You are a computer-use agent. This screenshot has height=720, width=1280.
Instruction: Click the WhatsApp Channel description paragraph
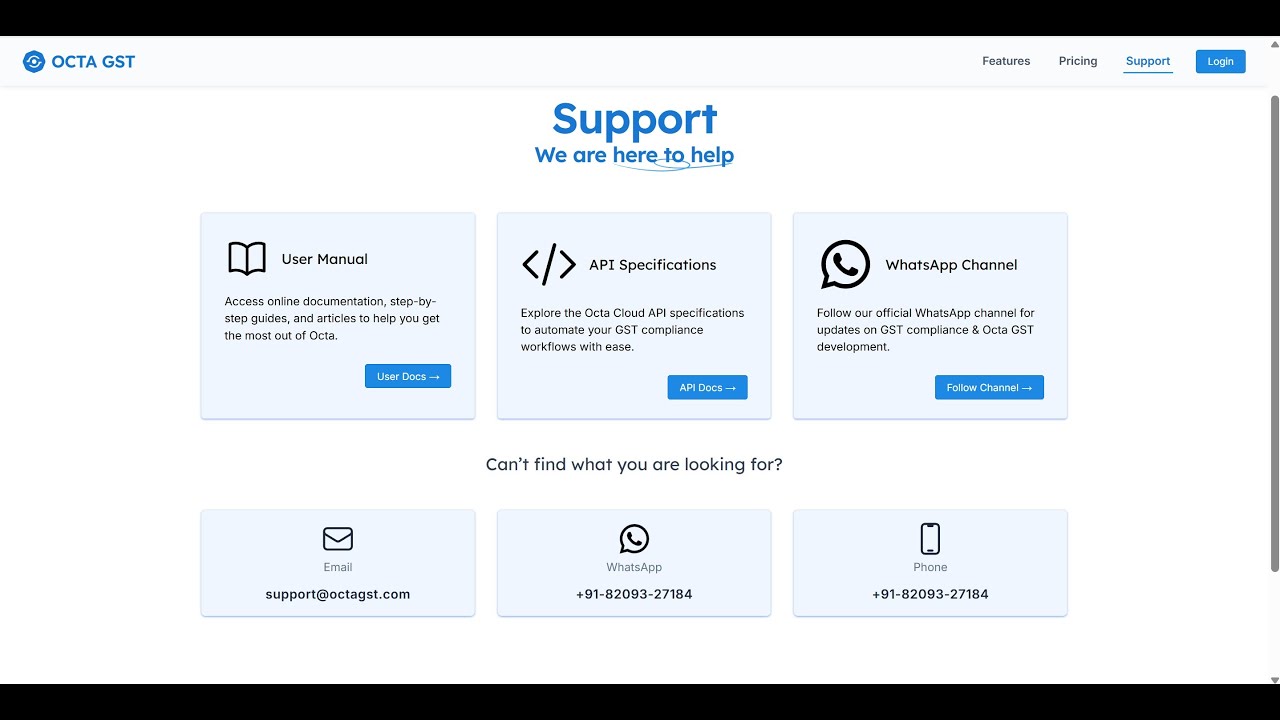pos(926,330)
